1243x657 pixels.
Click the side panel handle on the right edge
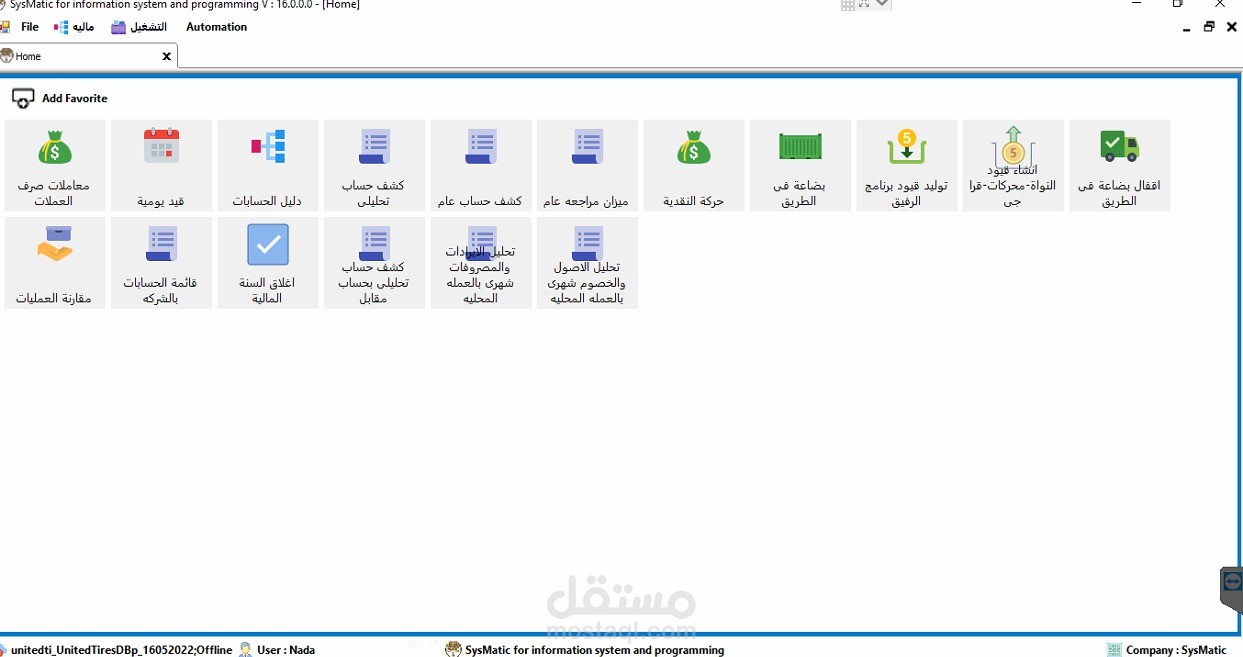click(1231, 588)
